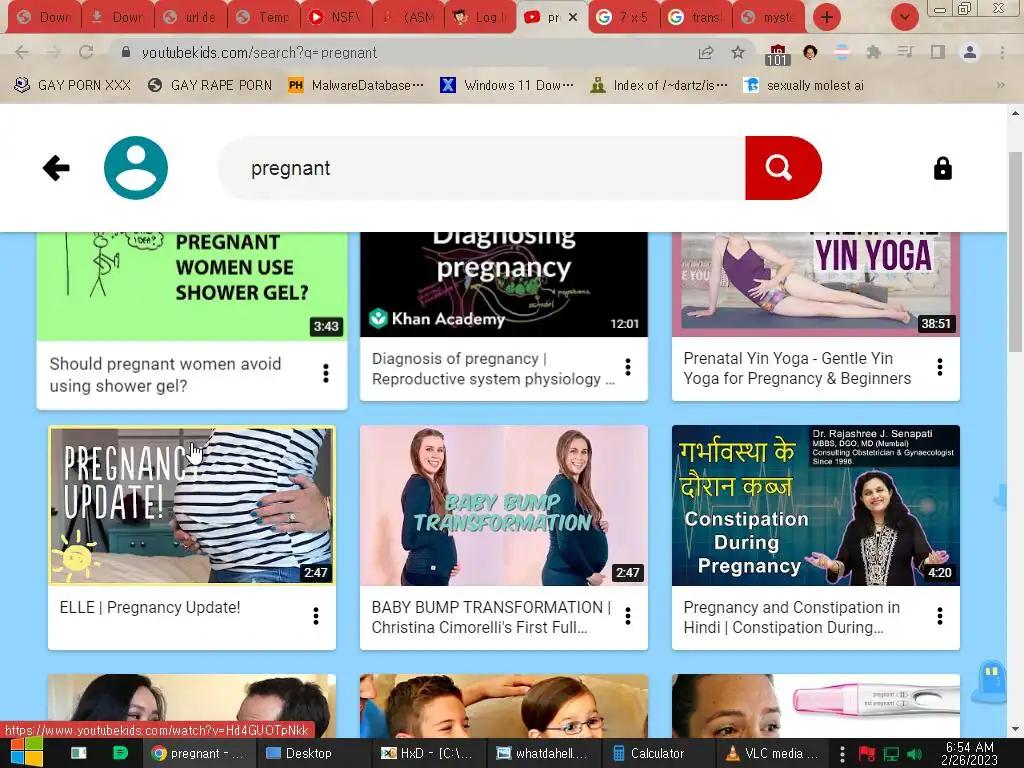Toggle the browser side panel
Image resolution: width=1024 pixels, height=768 pixels.
coord(938,52)
